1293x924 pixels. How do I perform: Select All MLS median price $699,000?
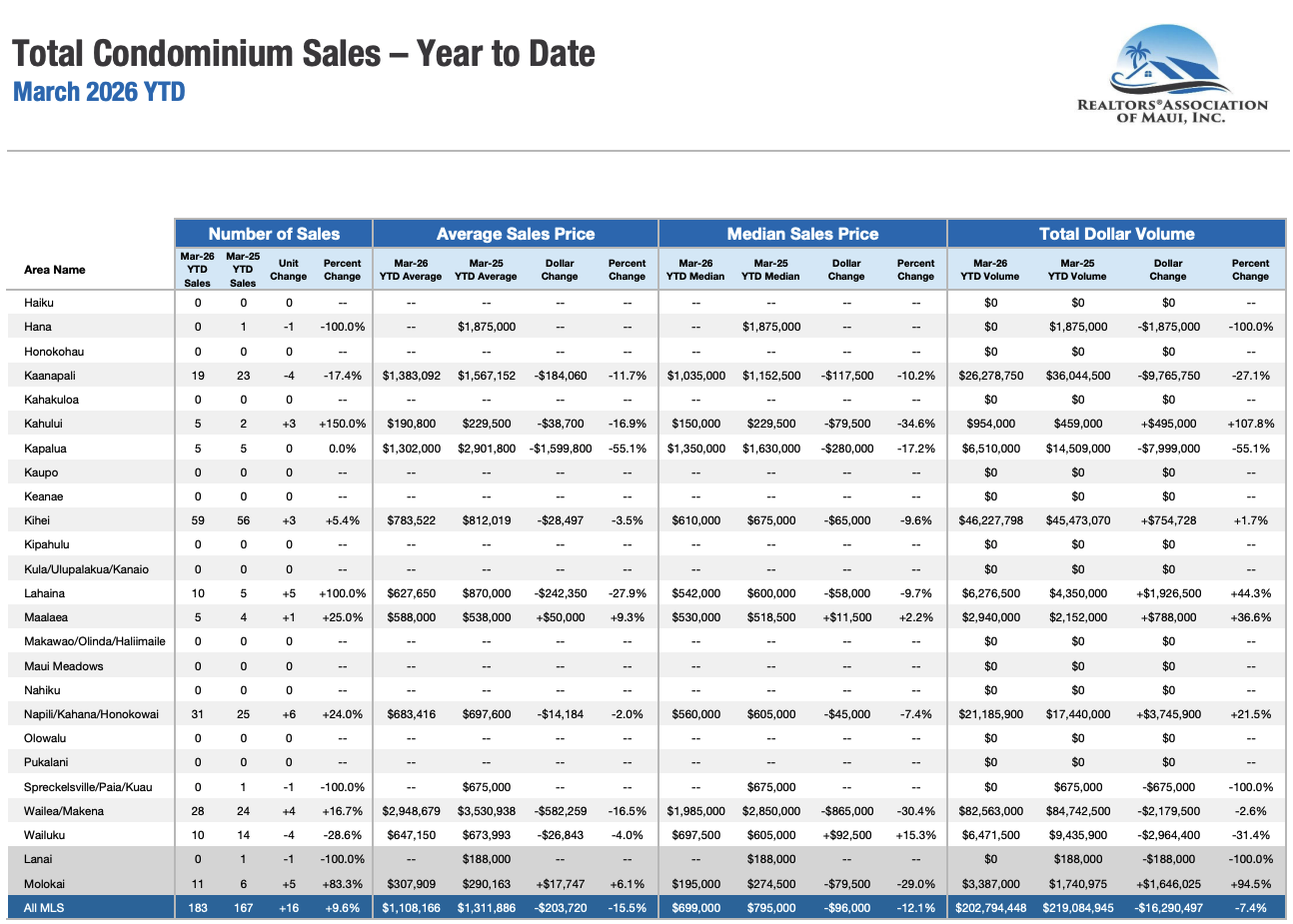pyautogui.click(x=695, y=908)
